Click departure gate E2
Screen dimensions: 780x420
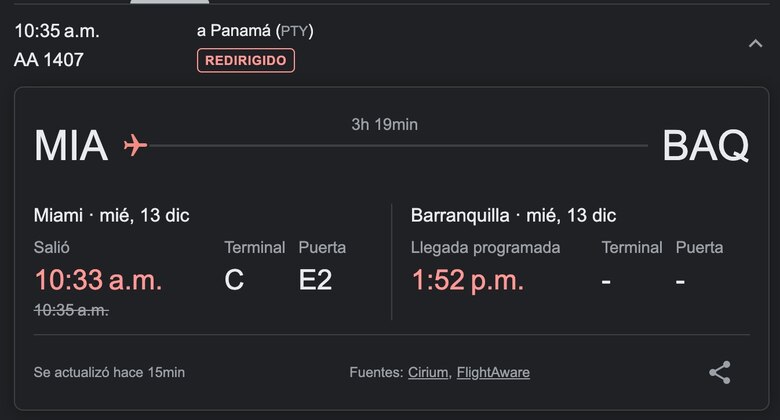tap(315, 280)
